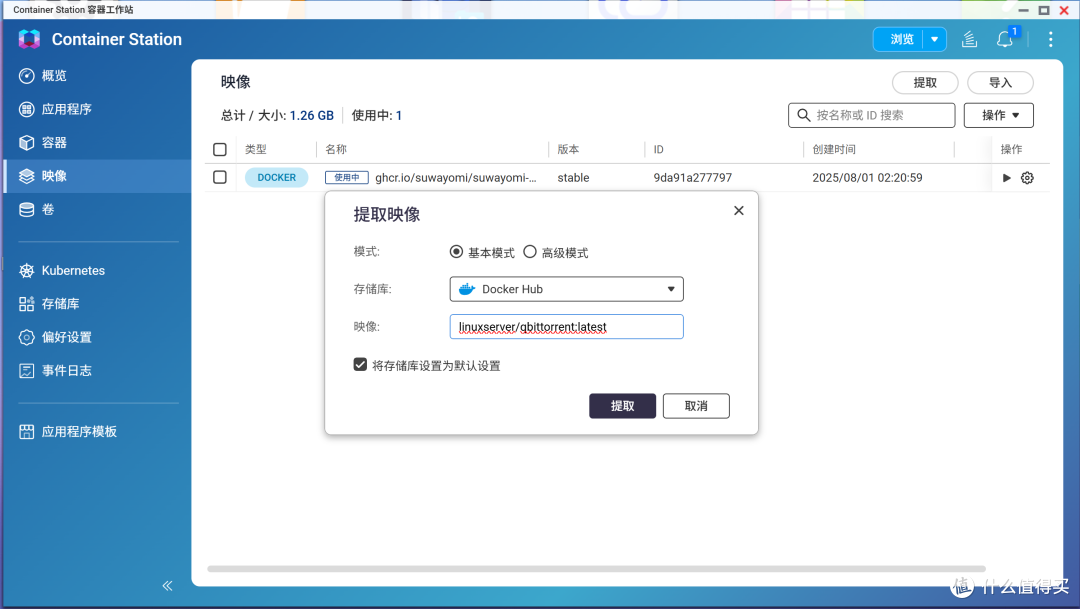Tick the suwayomi image row checkbox

pyautogui.click(x=220, y=177)
